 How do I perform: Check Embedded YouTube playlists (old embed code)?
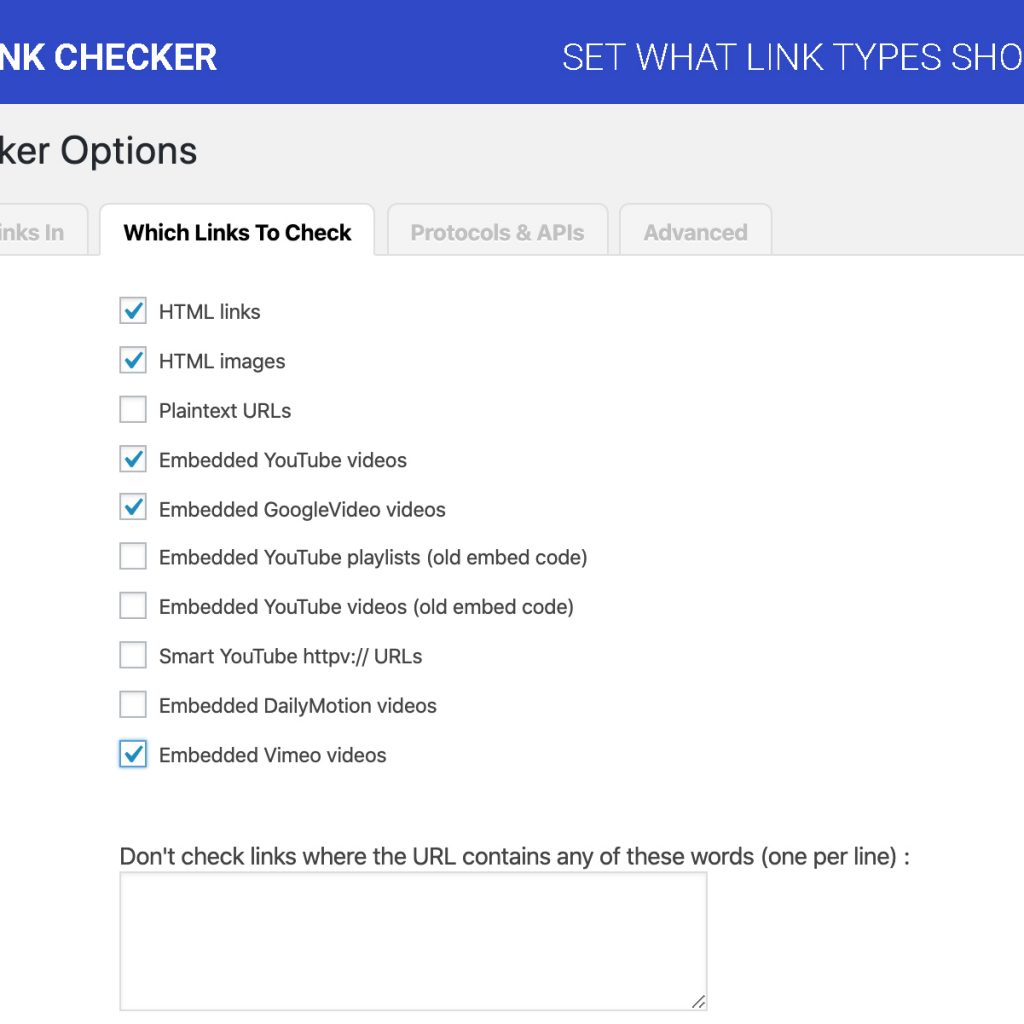tap(133, 557)
